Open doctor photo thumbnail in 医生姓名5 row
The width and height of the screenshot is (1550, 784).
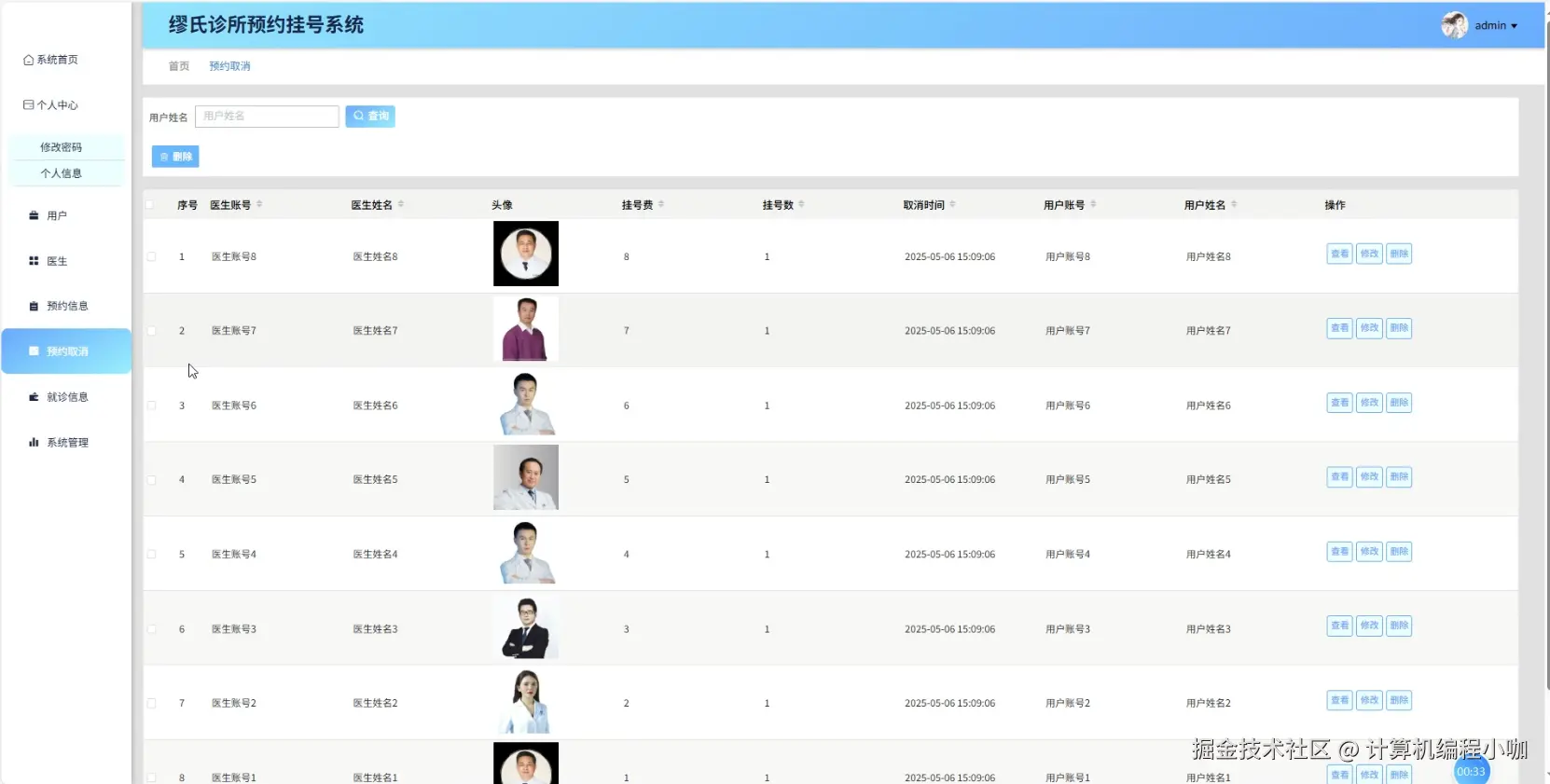pyautogui.click(x=526, y=477)
